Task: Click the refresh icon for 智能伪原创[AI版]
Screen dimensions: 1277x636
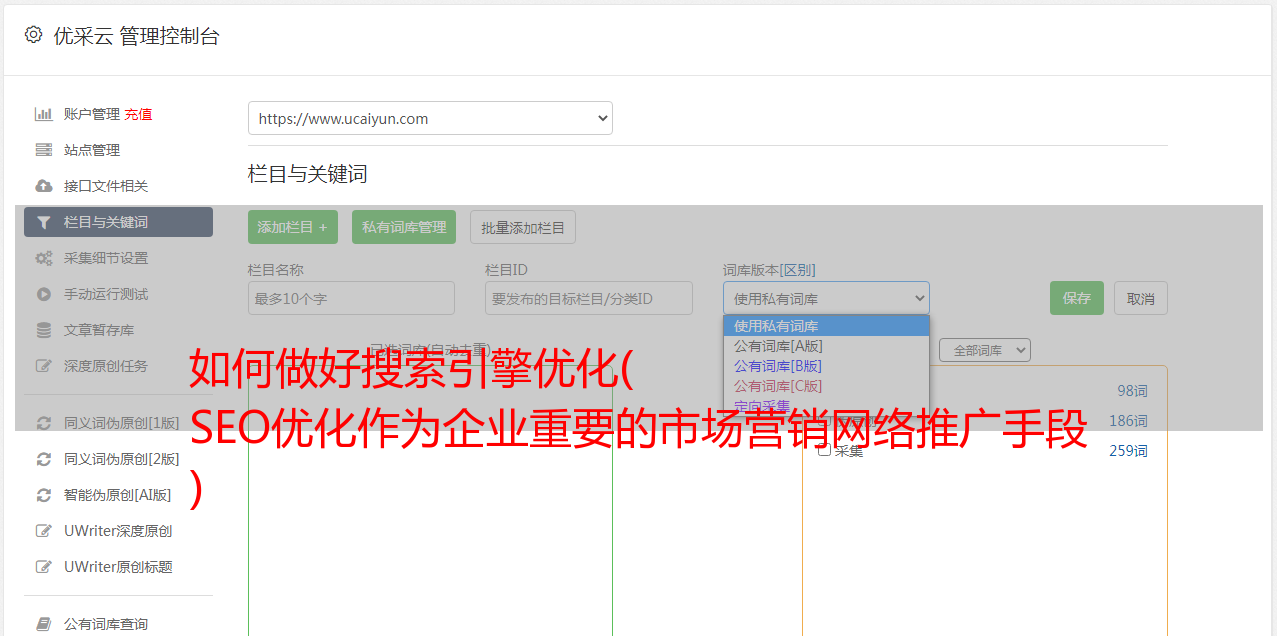Action: coord(43,495)
